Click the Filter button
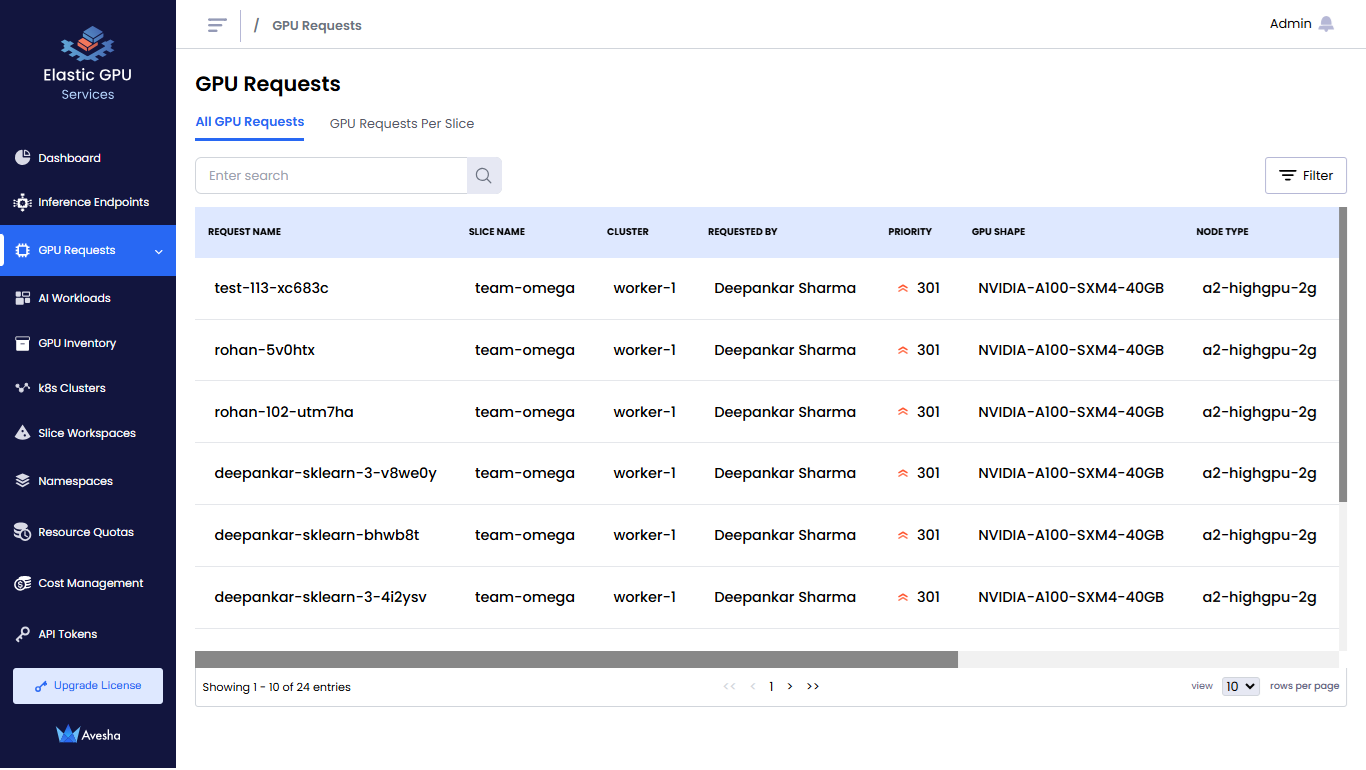1366x770 pixels. coord(1306,175)
